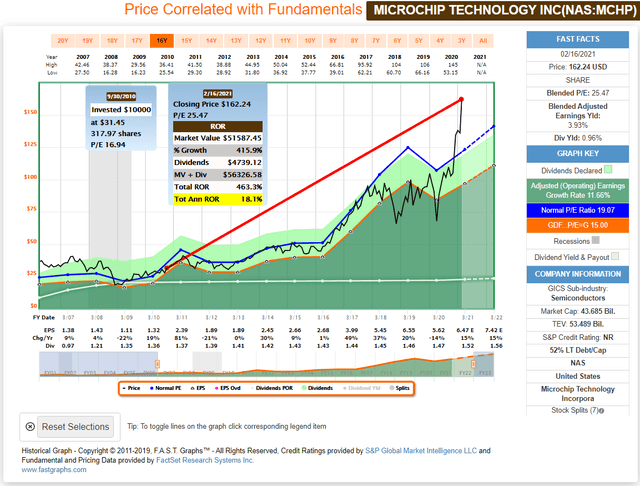
Task: Choose the 9Y range tab
Action: 333,41
